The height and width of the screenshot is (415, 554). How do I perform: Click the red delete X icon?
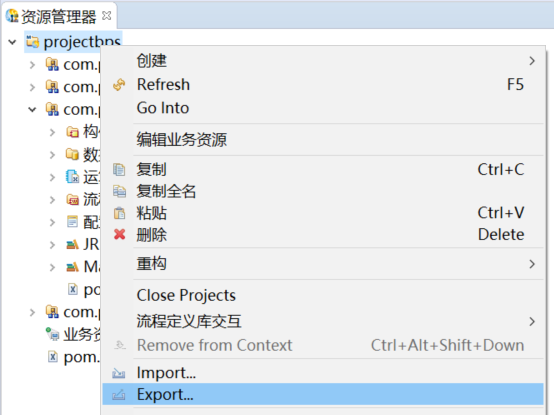(119, 234)
